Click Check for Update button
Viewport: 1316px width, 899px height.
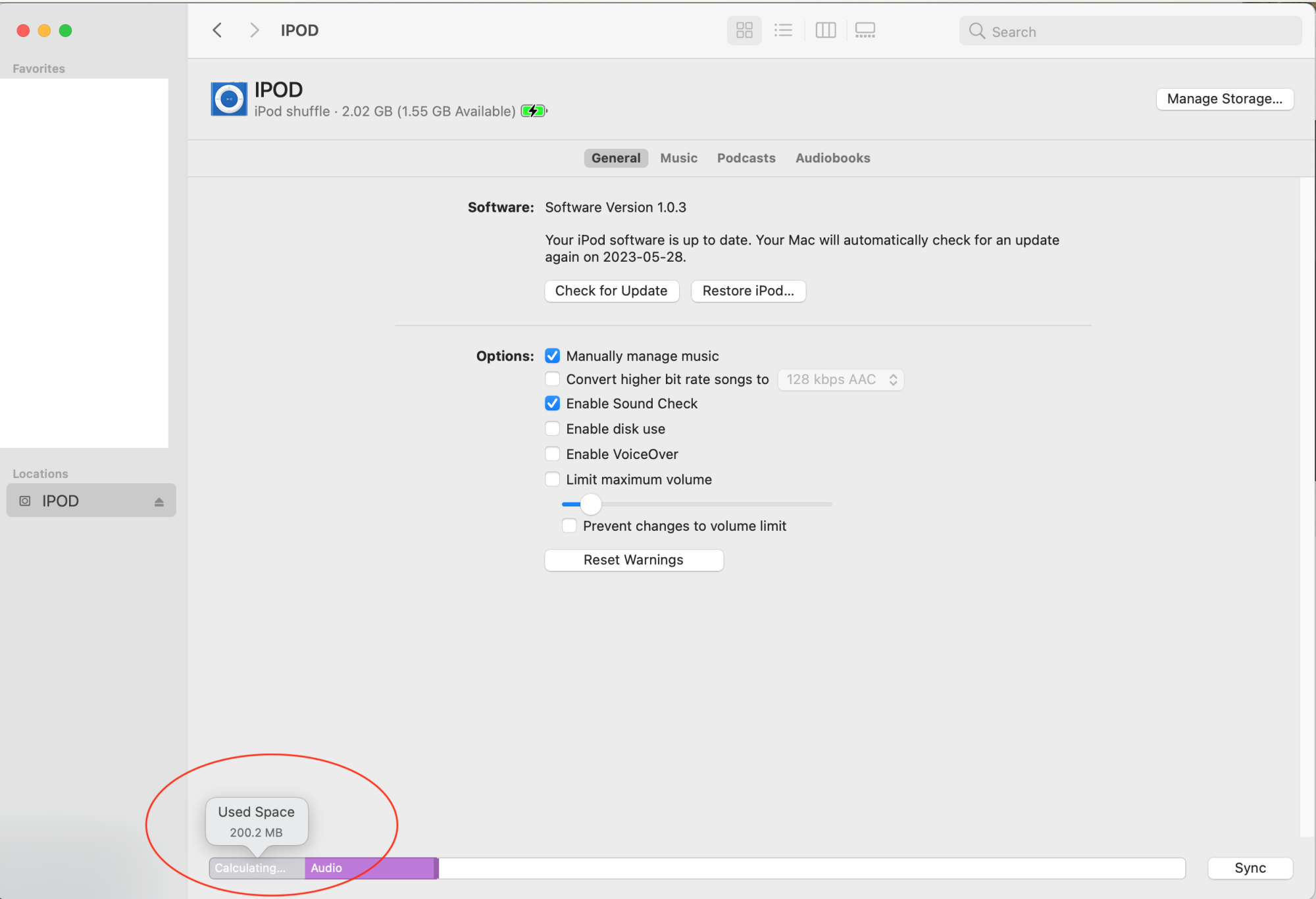(x=611, y=291)
